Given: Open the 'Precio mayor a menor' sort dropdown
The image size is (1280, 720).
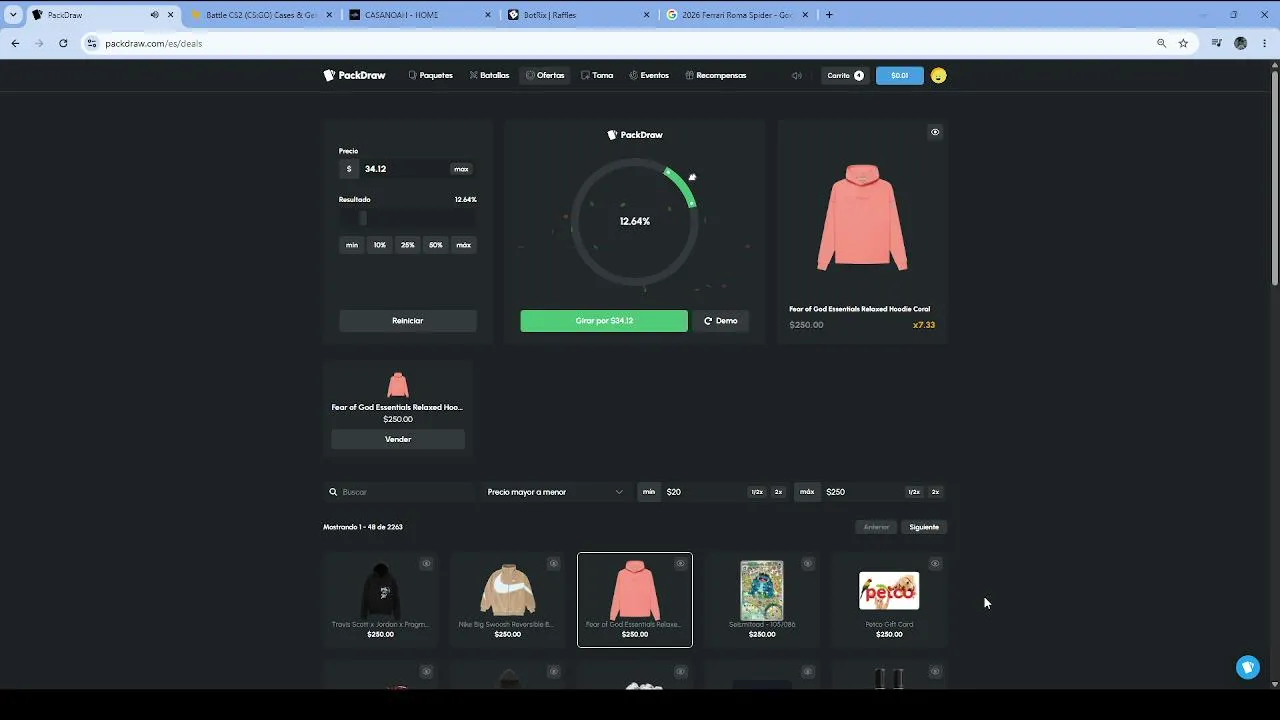Looking at the screenshot, I should click(x=555, y=492).
